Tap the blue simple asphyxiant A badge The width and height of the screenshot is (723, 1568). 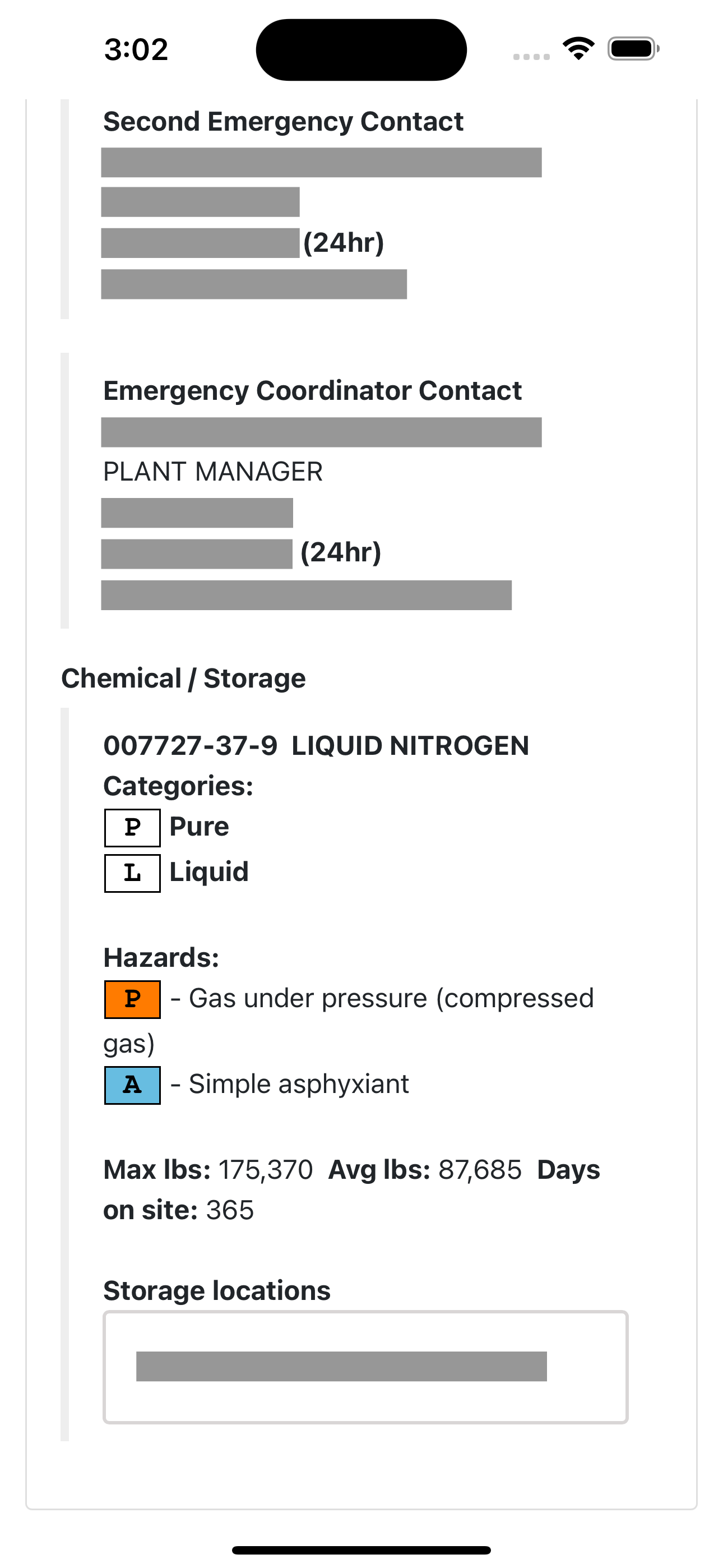point(132,1085)
